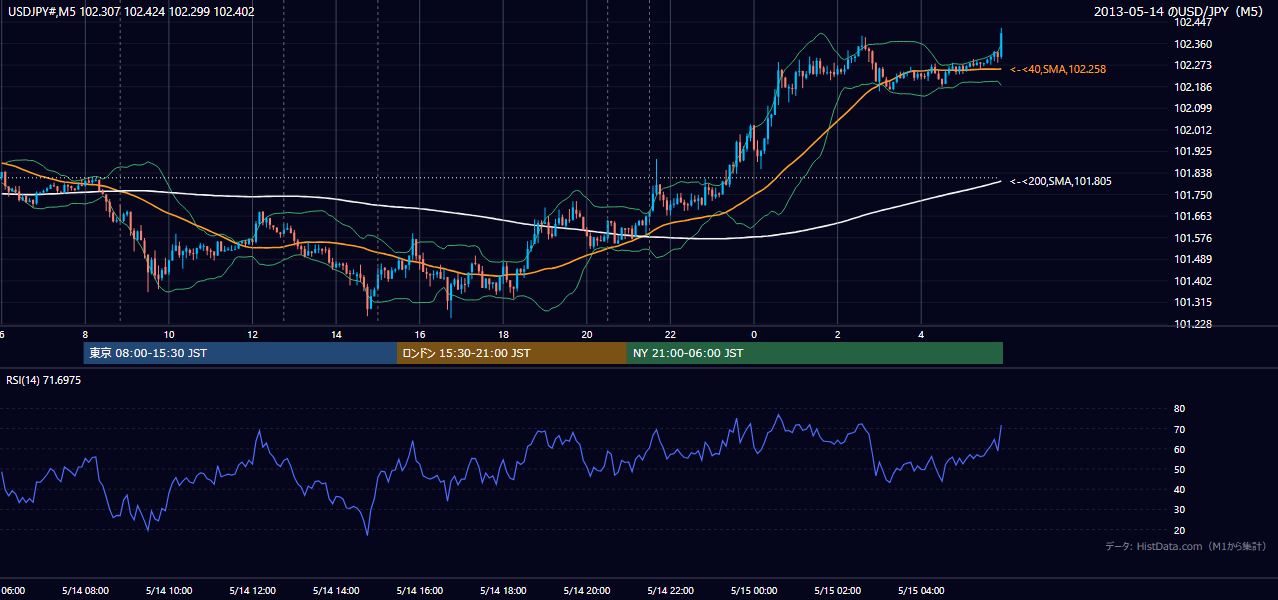Screen dimensions: 1278x600
Task: Click the latest candlestick at chart's right edge
Action: point(1001,44)
